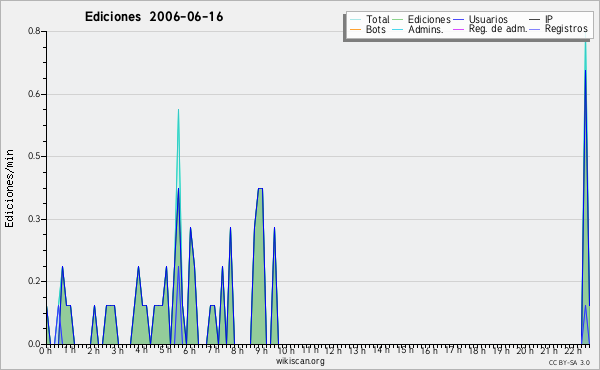The height and width of the screenshot is (370, 600).
Task: Click the '12 h' x-axis label
Action: [x=333, y=351]
